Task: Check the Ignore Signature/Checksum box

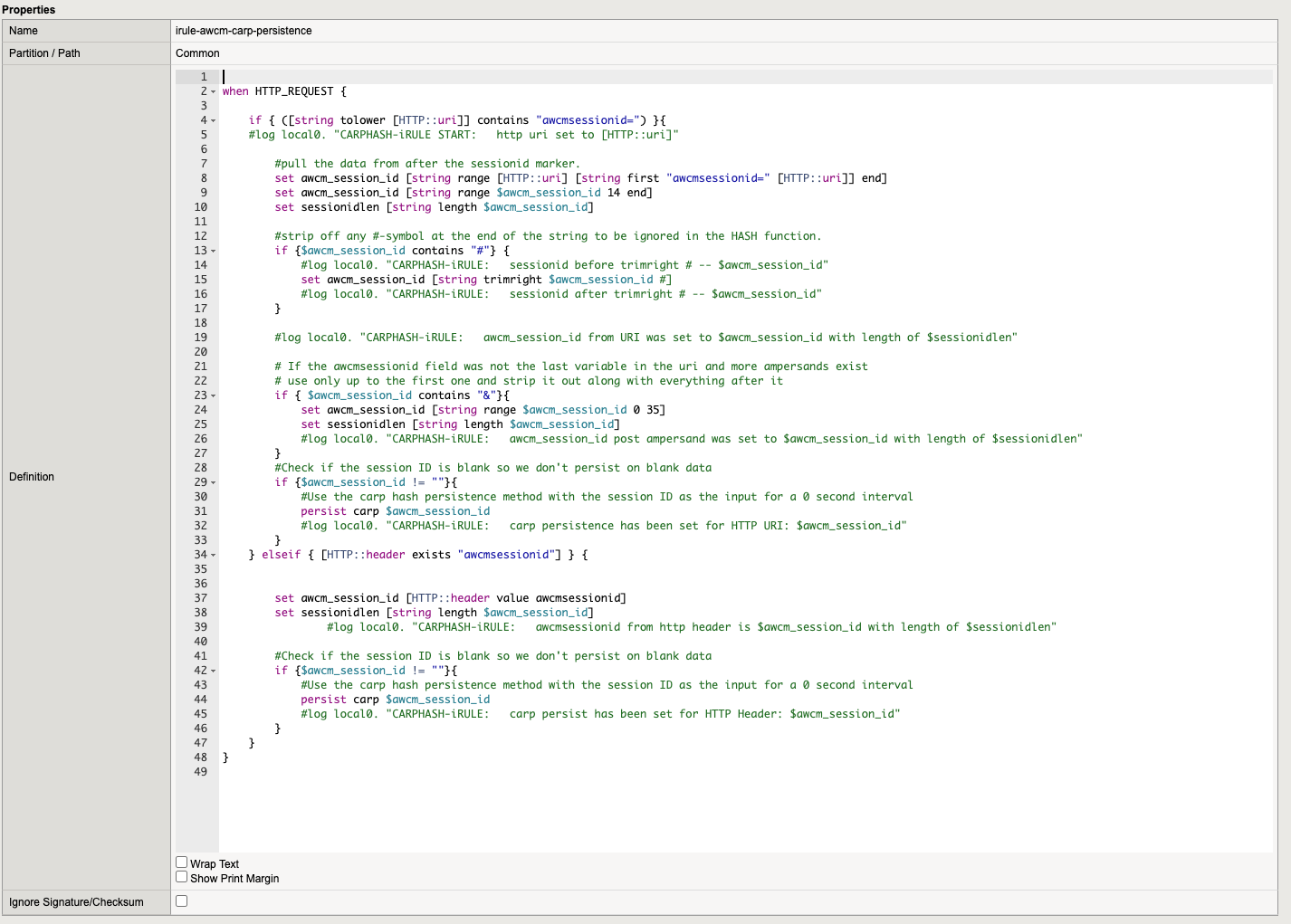Action: click(181, 900)
